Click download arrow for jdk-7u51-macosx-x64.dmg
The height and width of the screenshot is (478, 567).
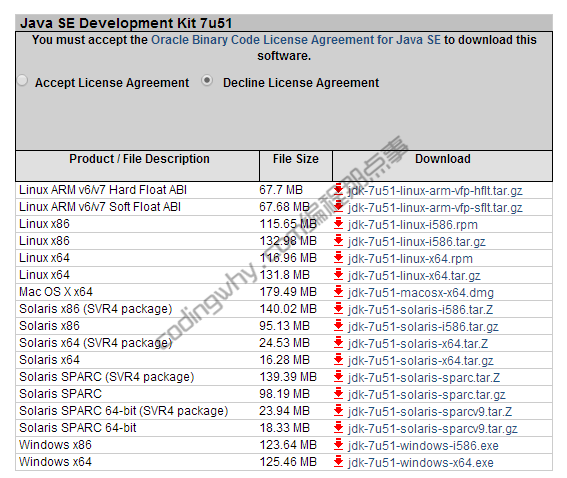[x=338, y=291]
